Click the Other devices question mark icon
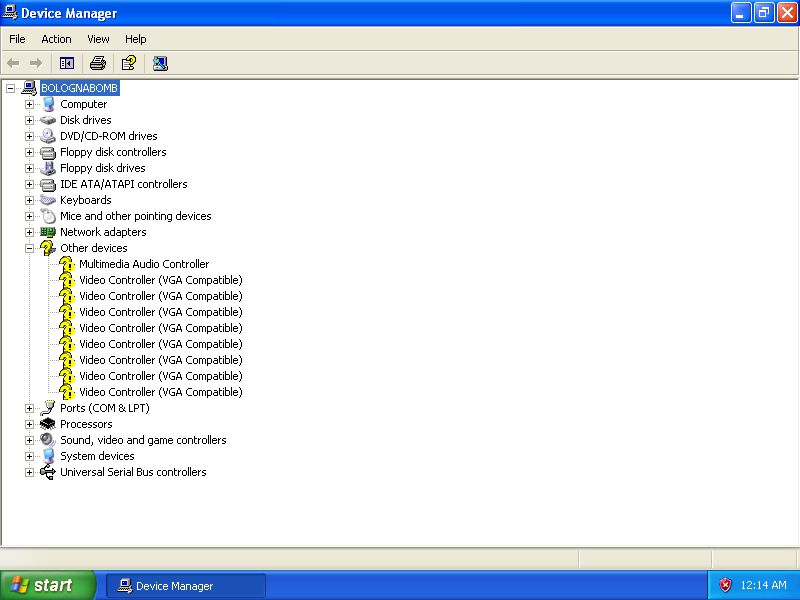Viewport: 800px width, 600px height. point(48,248)
